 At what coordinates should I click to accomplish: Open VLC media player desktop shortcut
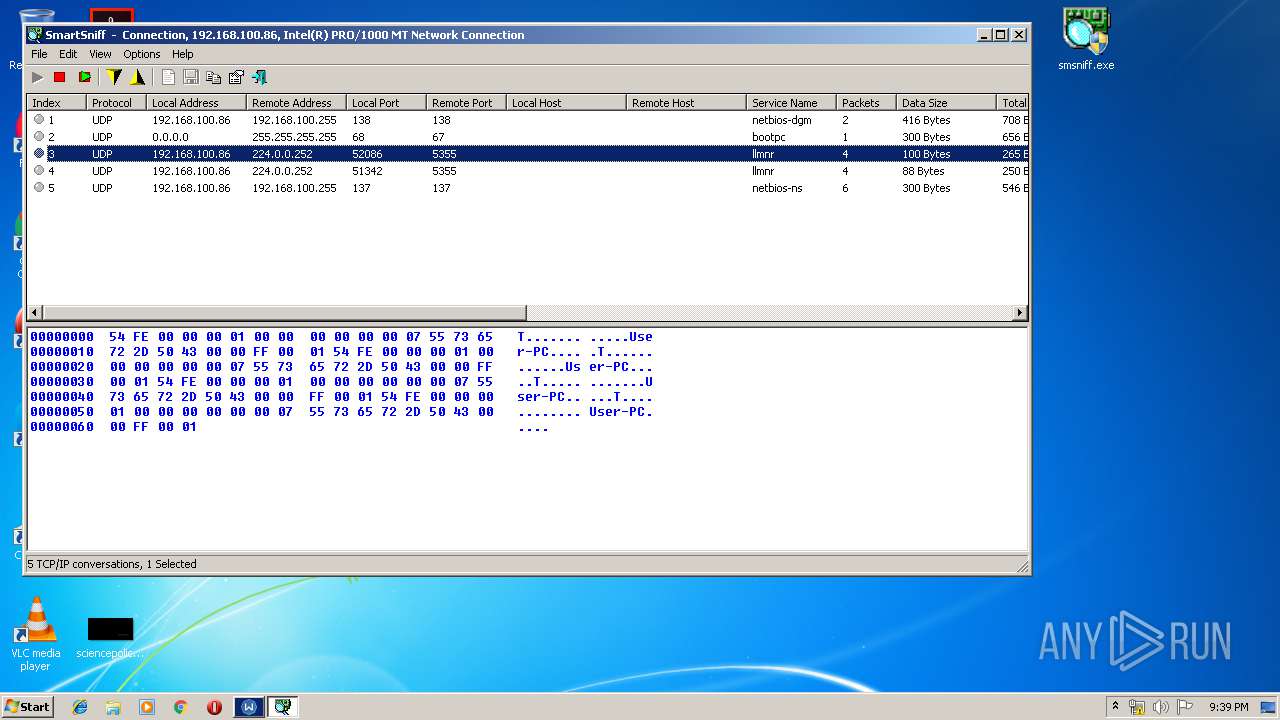(36, 634)
